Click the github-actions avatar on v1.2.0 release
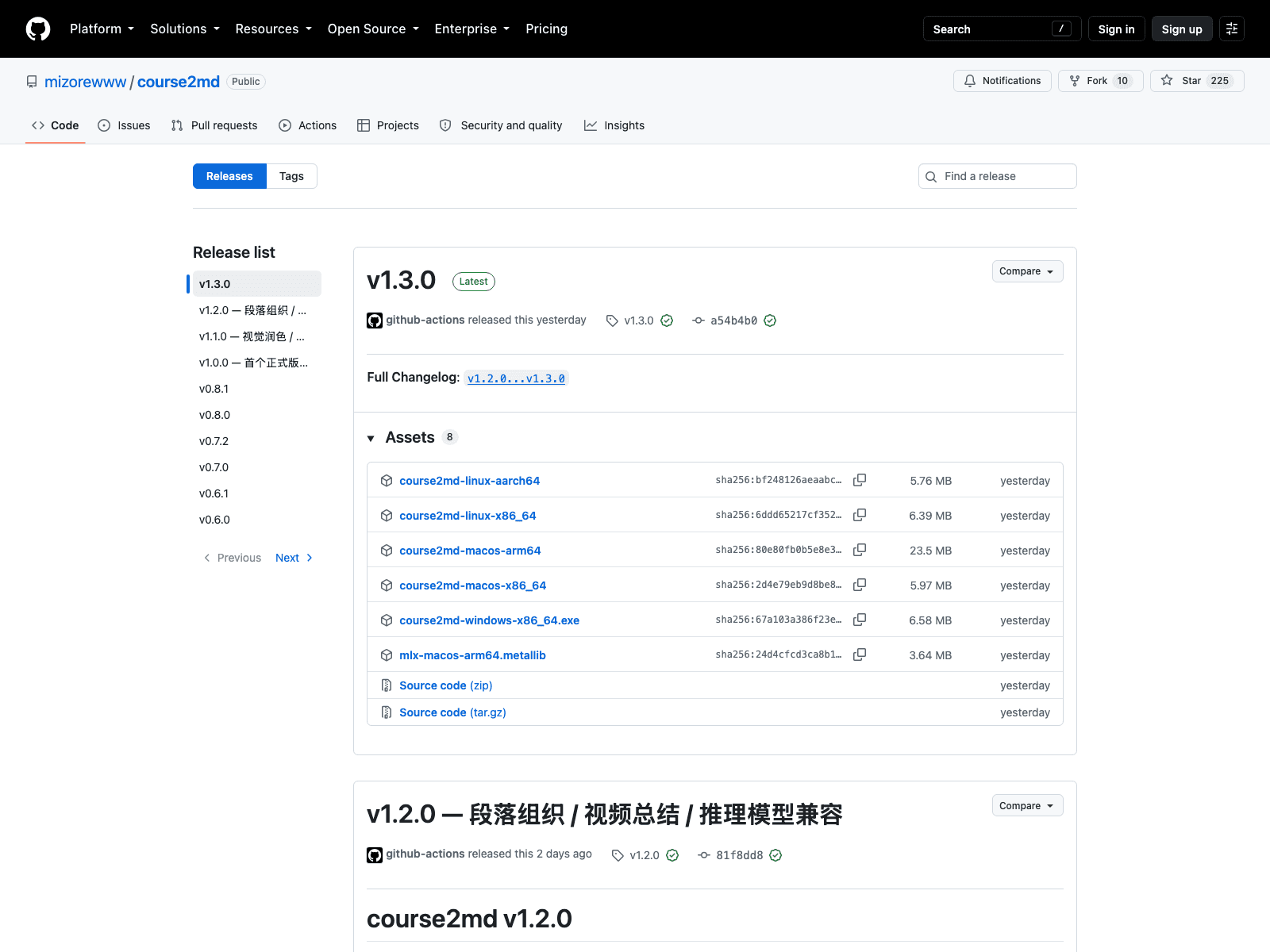This screenshot has height=952, width=1270. pyautogui.click(x=375, y=855)
